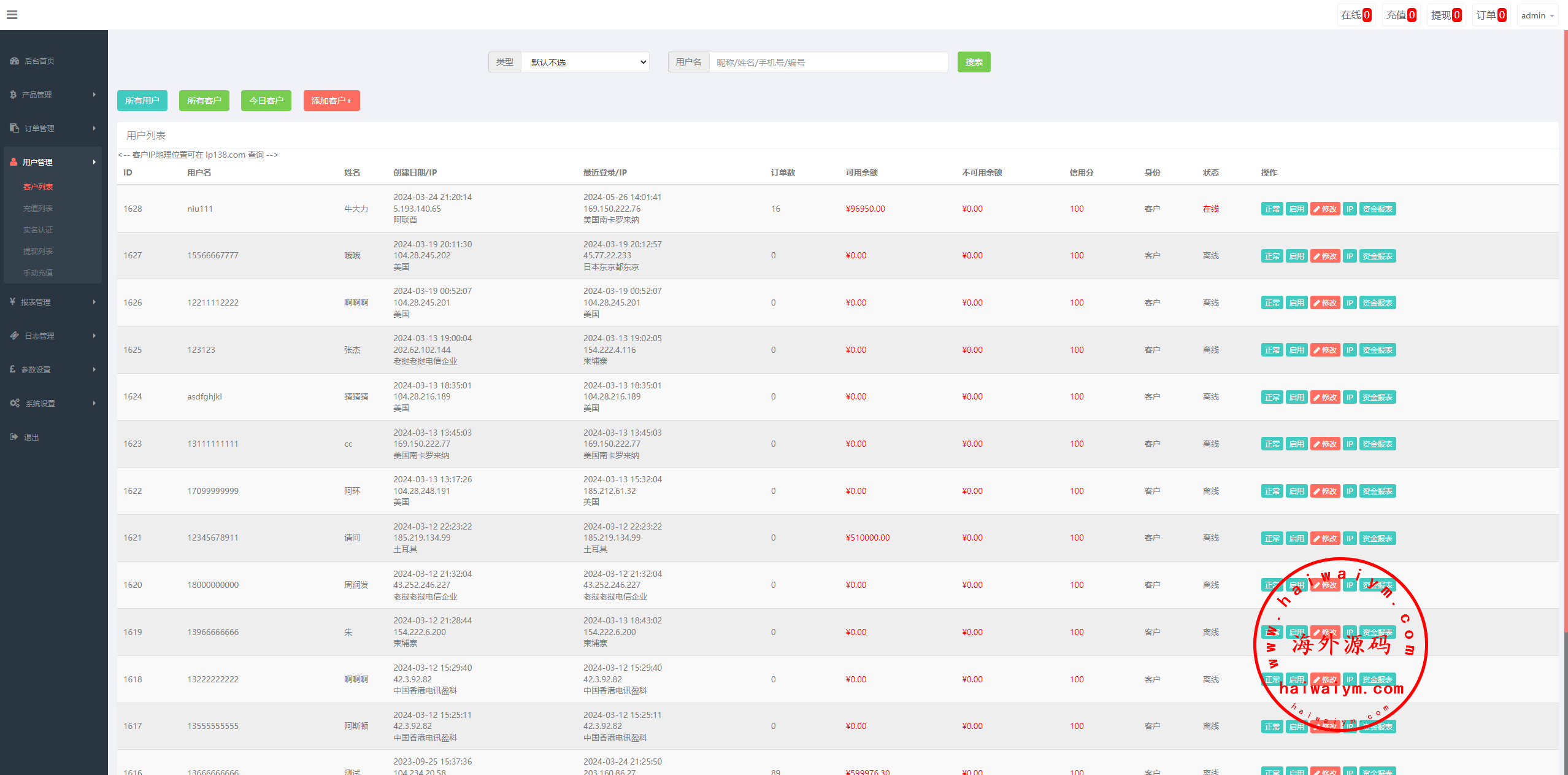1568x775 pixels.
Task: Click the 报表管理 yen icon
Action: click(x=13, y=302)
